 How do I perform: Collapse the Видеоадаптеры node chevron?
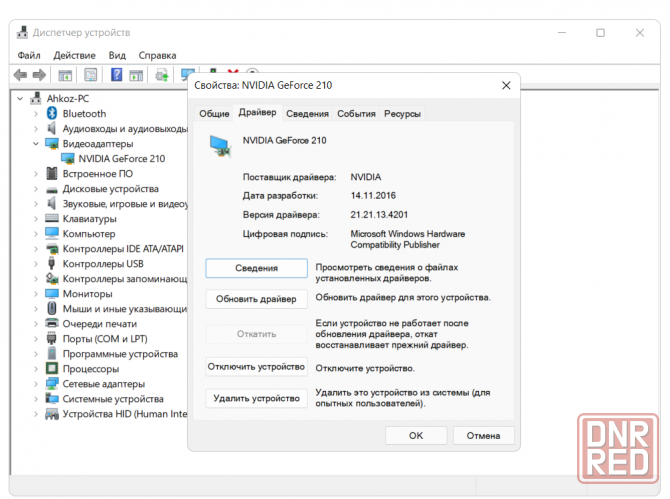(36, 144)
